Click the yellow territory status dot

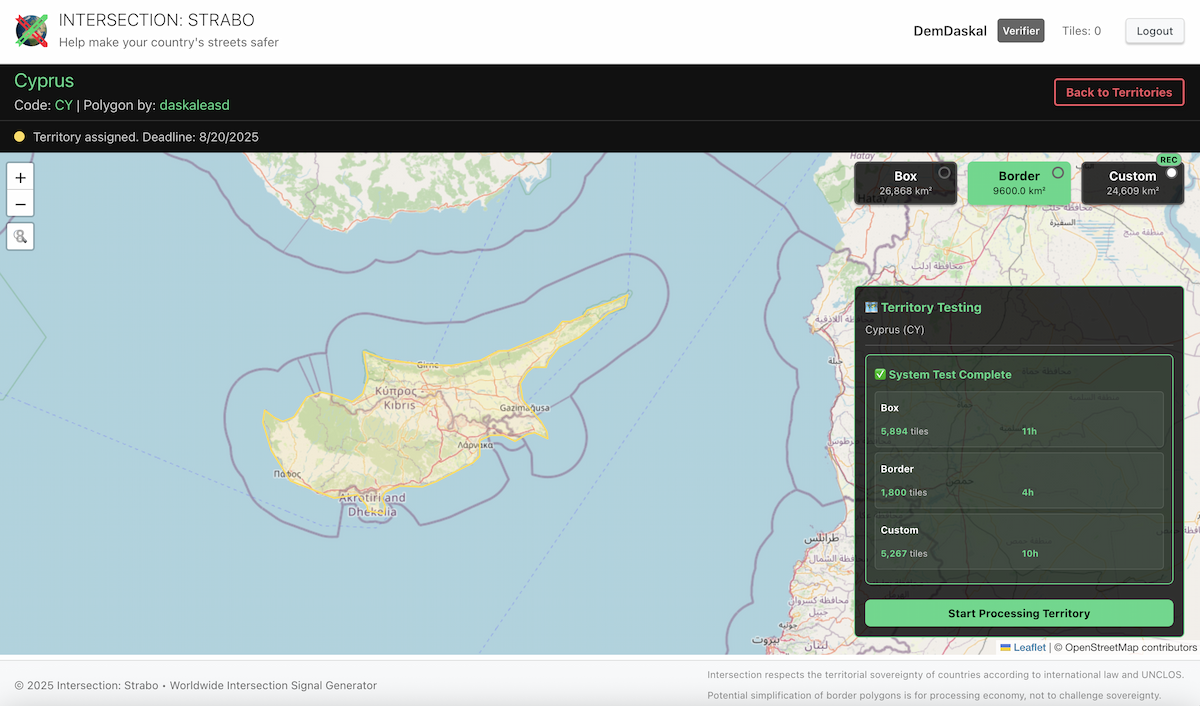coord(18,136)
